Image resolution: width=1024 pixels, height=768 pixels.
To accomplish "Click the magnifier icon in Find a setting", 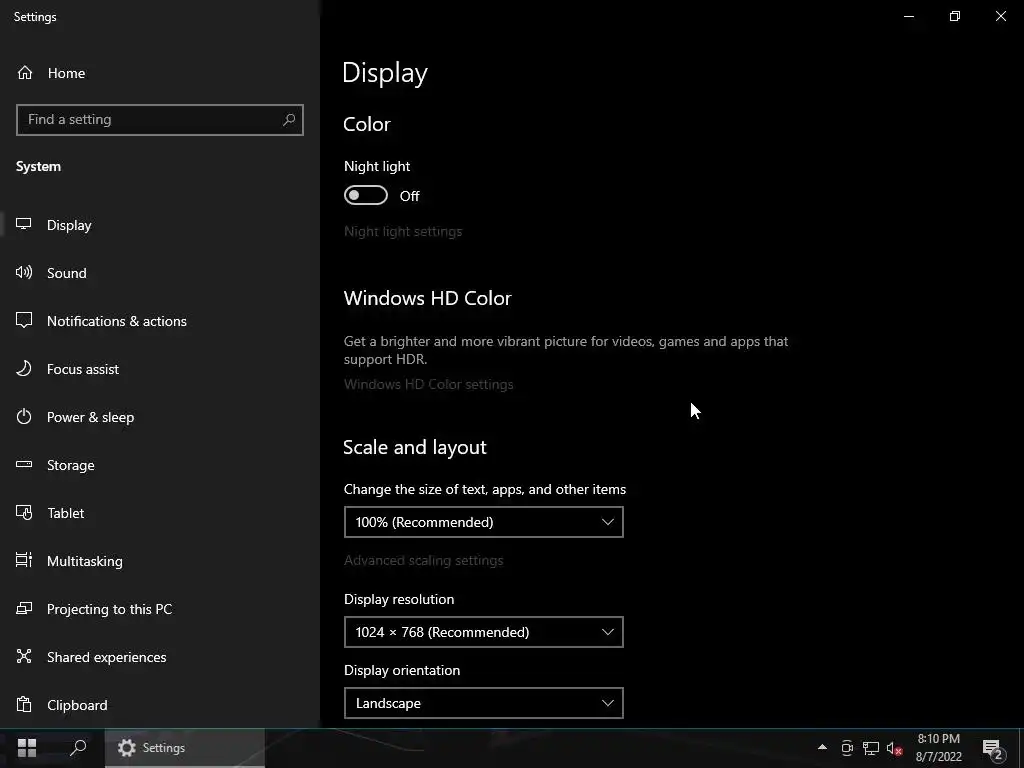I will (x=289, y=120).
